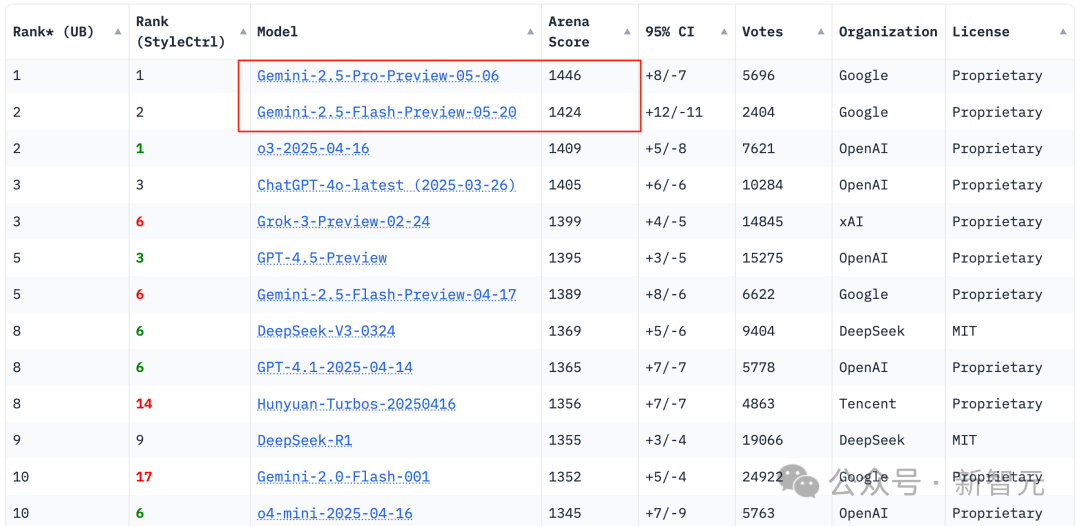Open DeepSeek-R1 model link

pyautogui.click(x=304, y=441)
